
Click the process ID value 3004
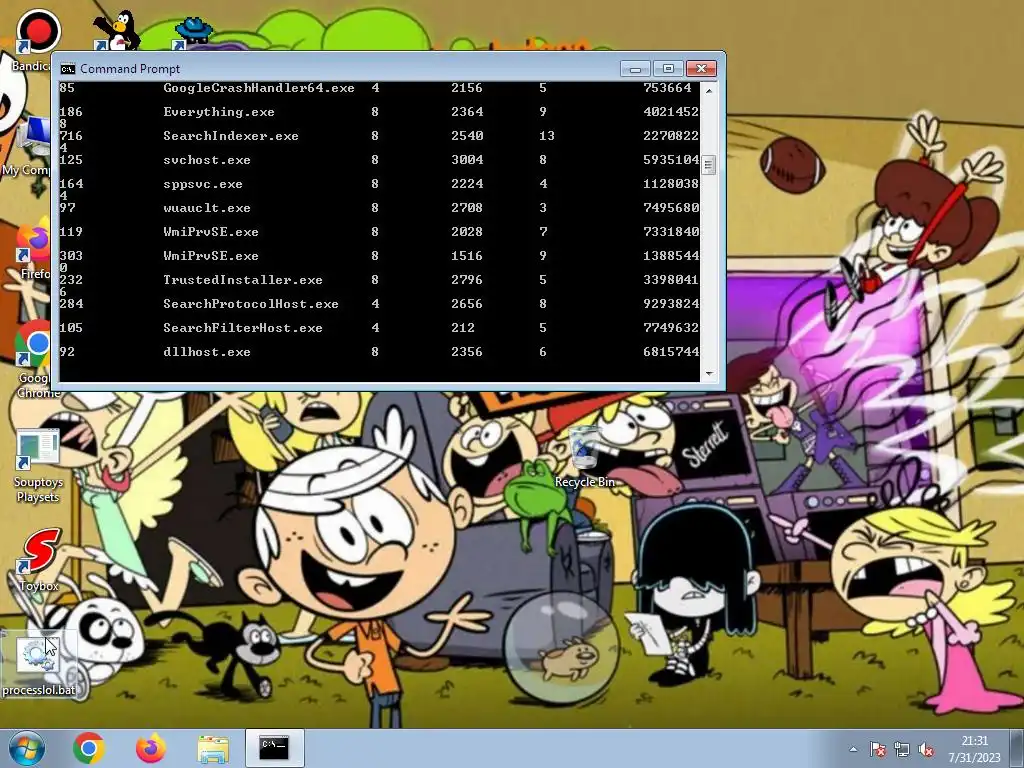tap(467, 160)
